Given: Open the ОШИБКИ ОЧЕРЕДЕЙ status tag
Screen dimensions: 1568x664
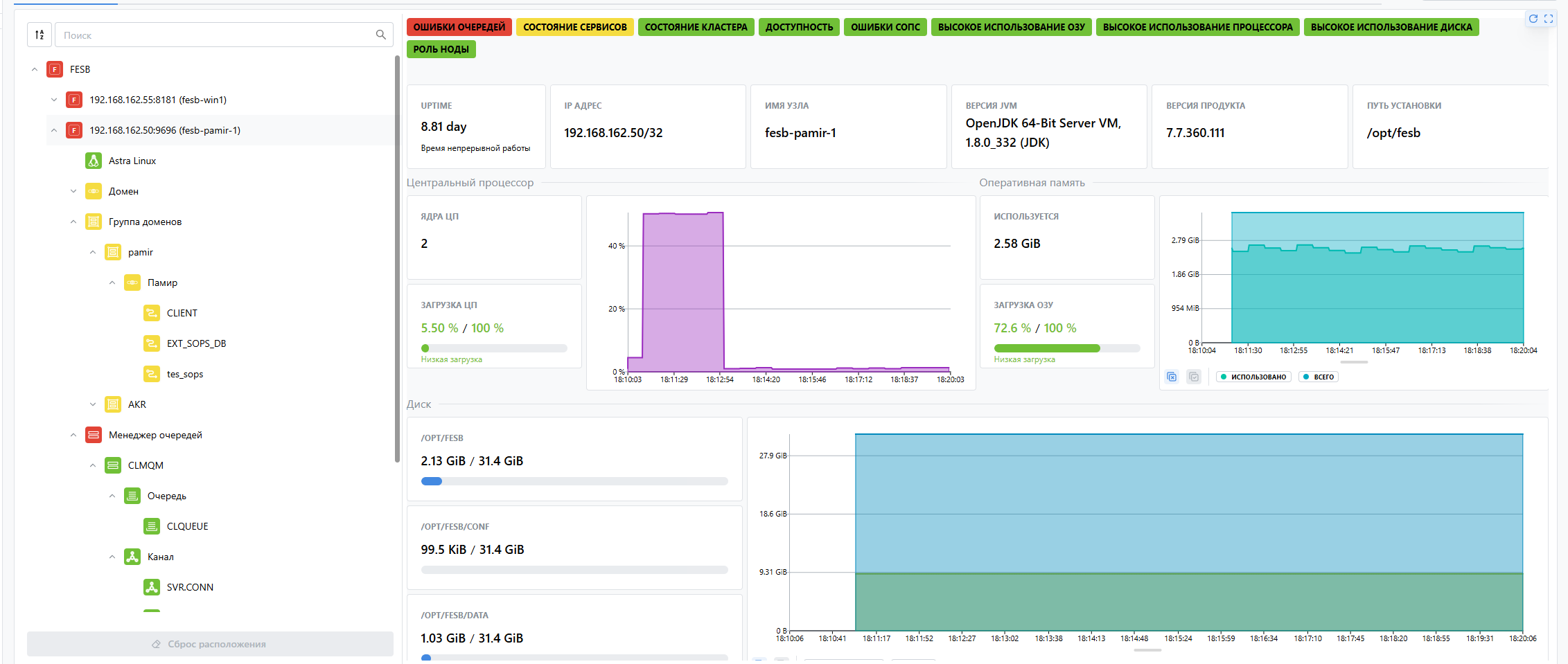Looking at the screenshot, I should (459, 27).
